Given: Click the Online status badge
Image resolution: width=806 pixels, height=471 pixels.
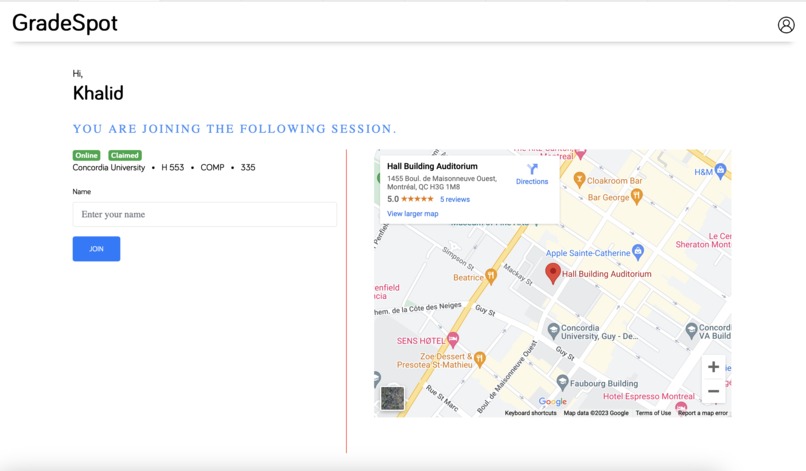Looking at the screenshot, I should click(x=86, y=155).
